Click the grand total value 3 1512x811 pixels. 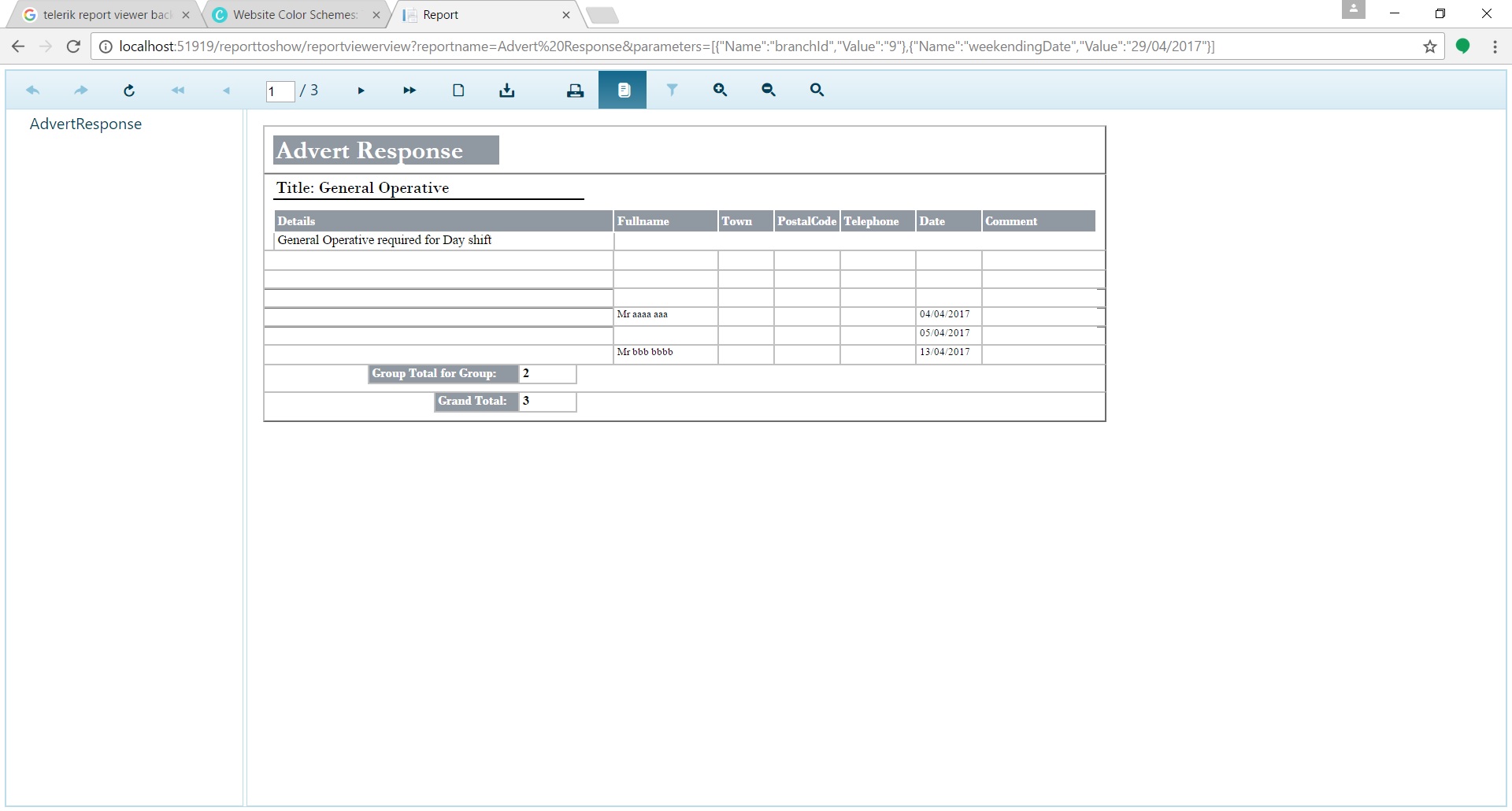[x=547, y=402]
